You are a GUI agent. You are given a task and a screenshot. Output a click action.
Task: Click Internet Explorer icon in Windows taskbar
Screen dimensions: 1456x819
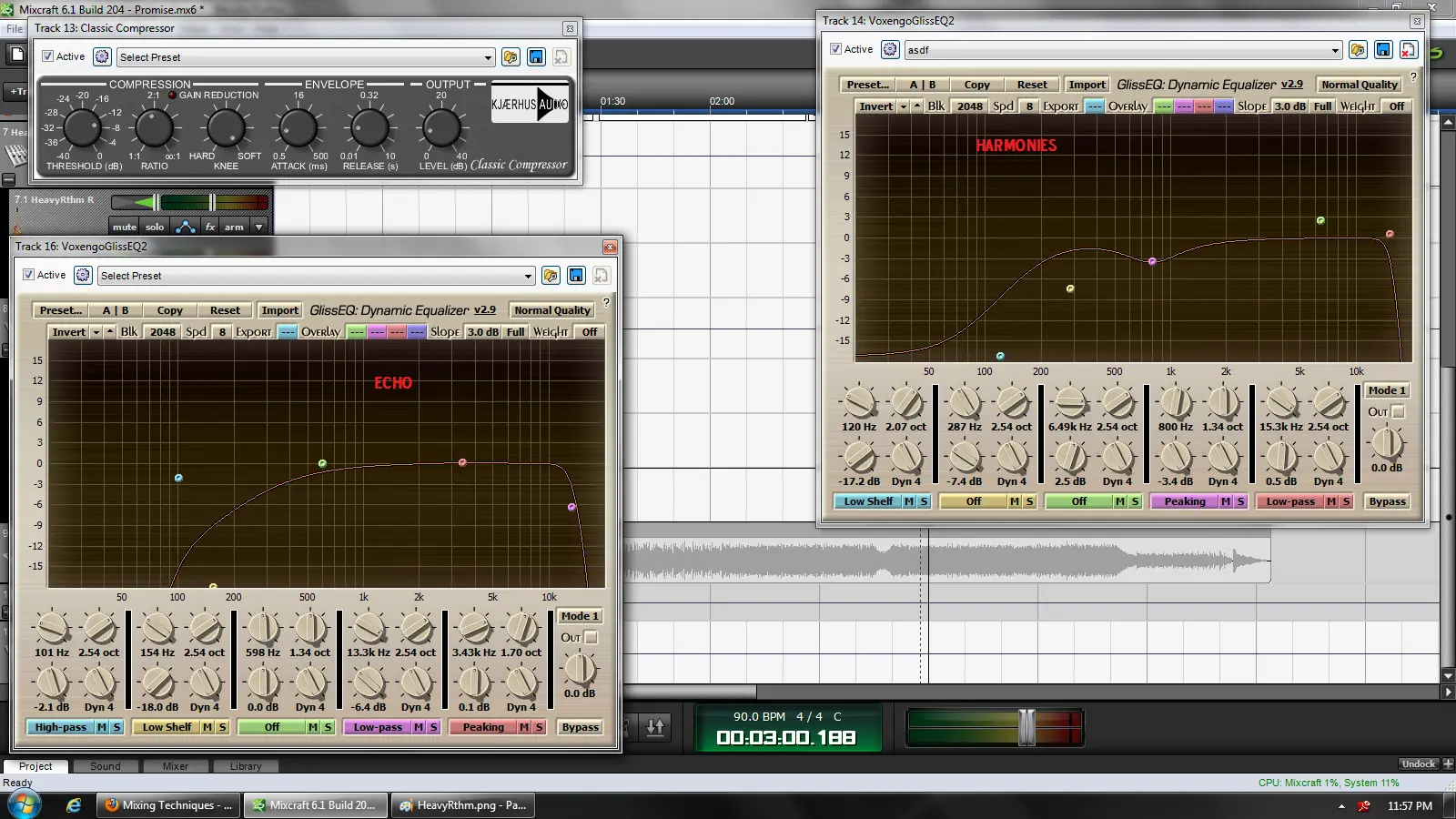click(74, 805)
